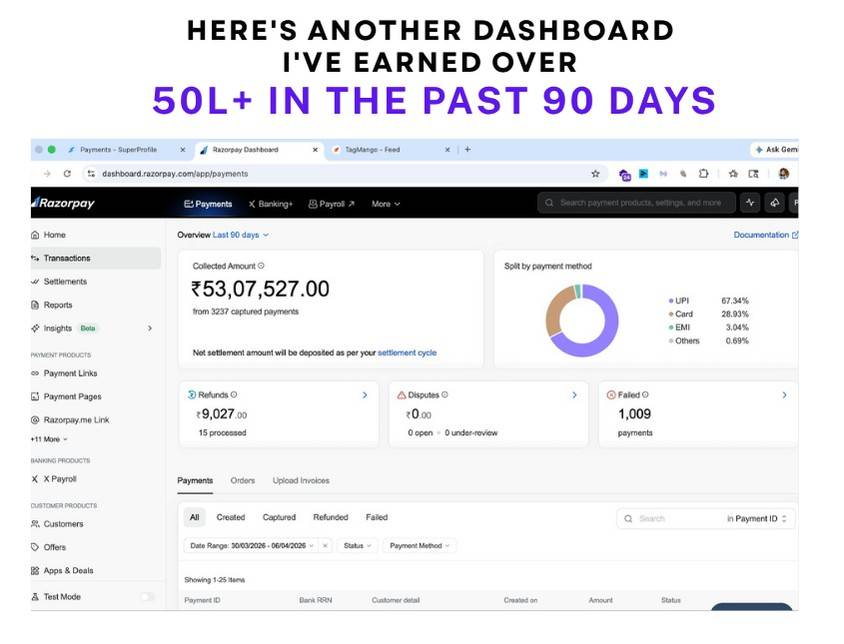Filter payments by Refunded
The image size is (844, 644).
[x=330, y=517]
